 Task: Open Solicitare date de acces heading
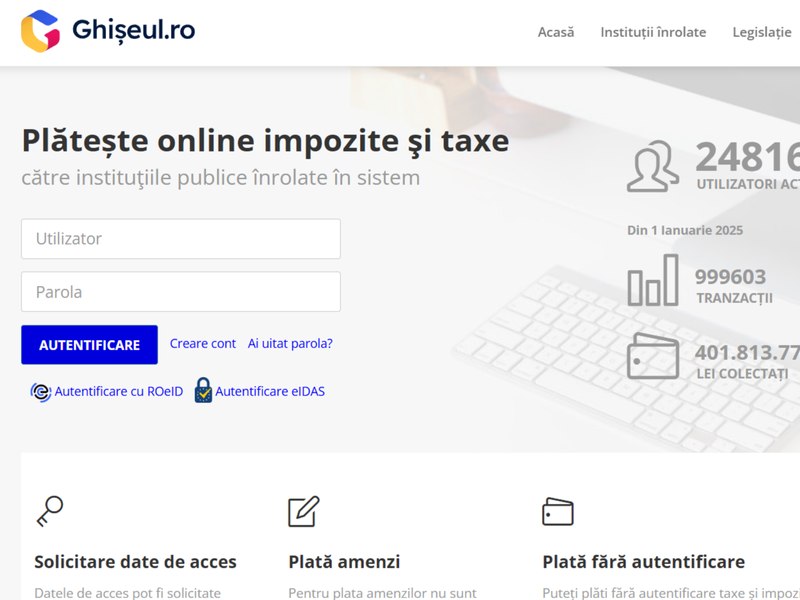[135, 562]
